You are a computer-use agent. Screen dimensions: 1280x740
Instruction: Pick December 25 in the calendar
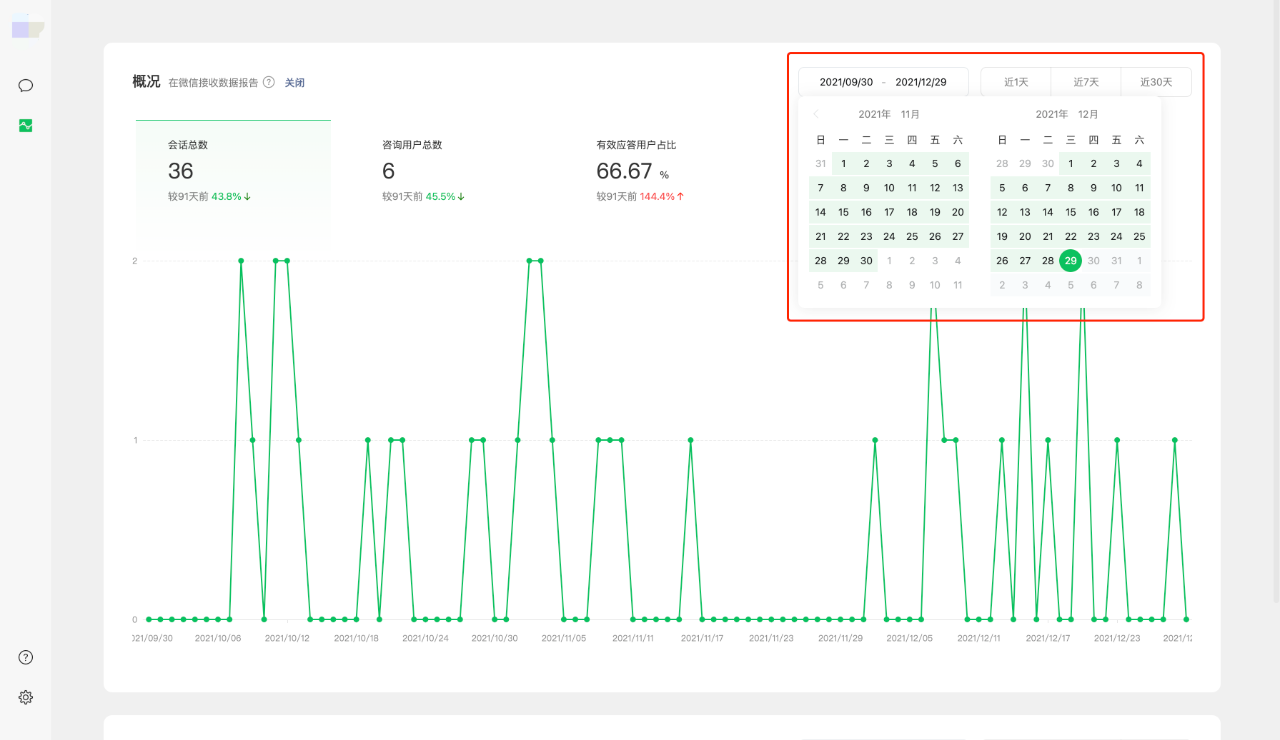tap(1139, 237)
